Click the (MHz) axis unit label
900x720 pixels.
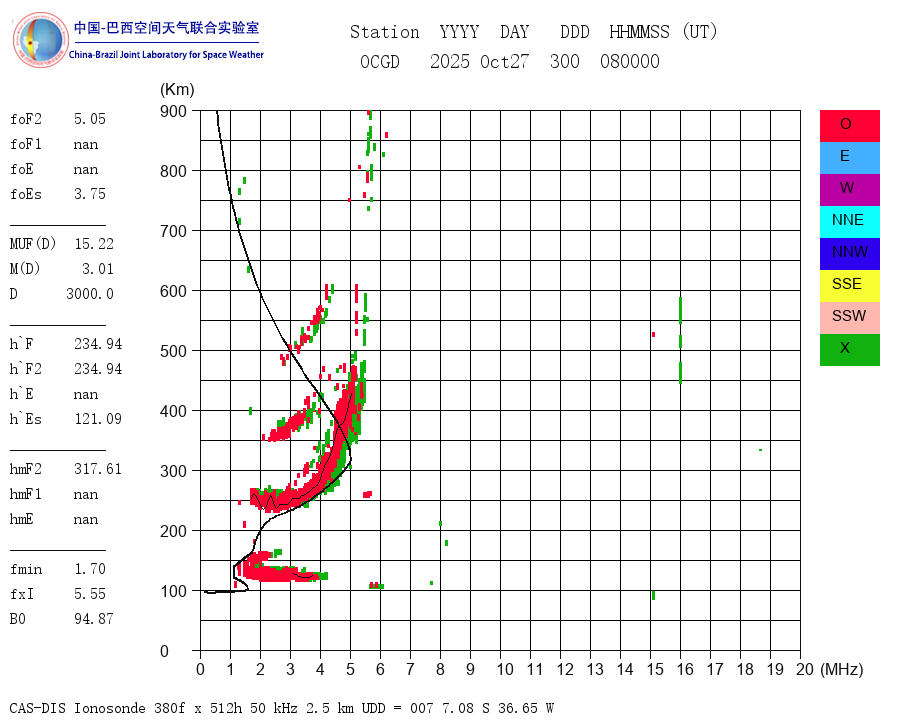(x=842, y=669)
